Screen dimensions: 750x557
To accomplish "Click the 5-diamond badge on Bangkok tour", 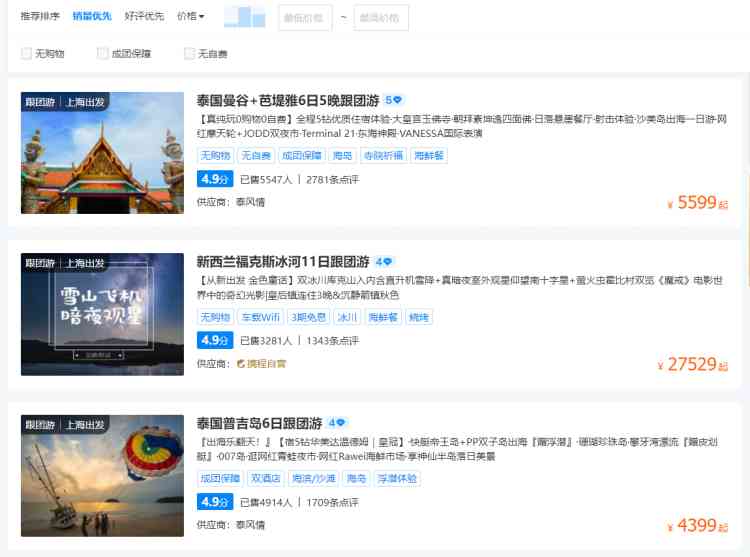I will 393,101.
